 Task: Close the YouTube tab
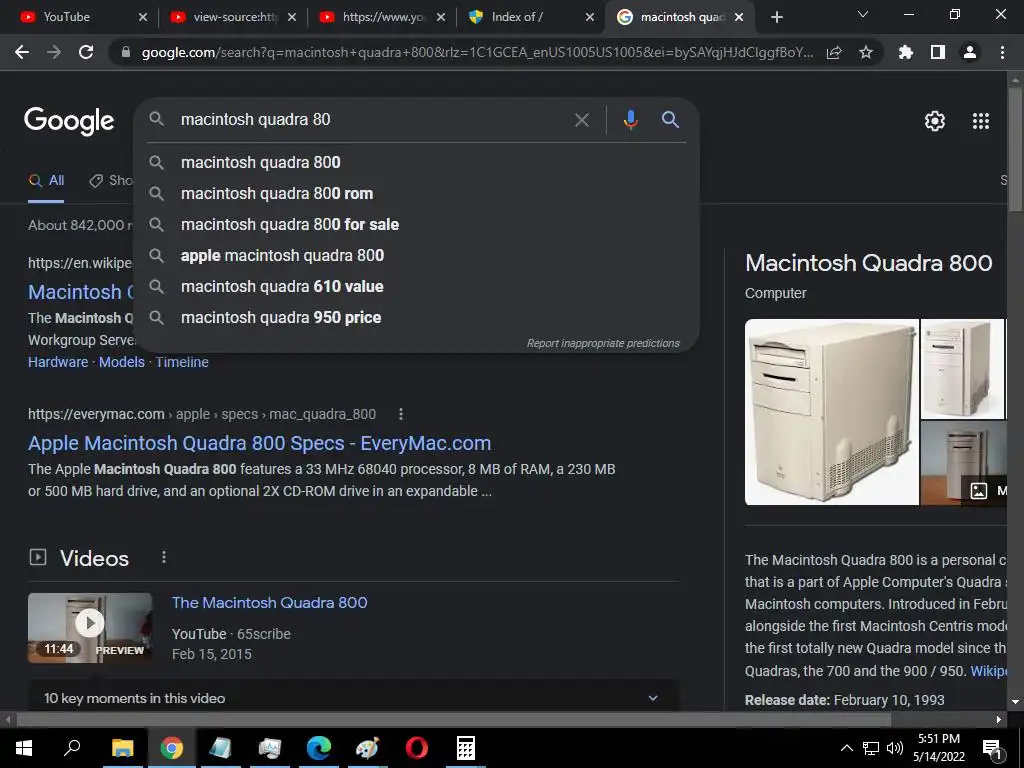tap(143, 17)
